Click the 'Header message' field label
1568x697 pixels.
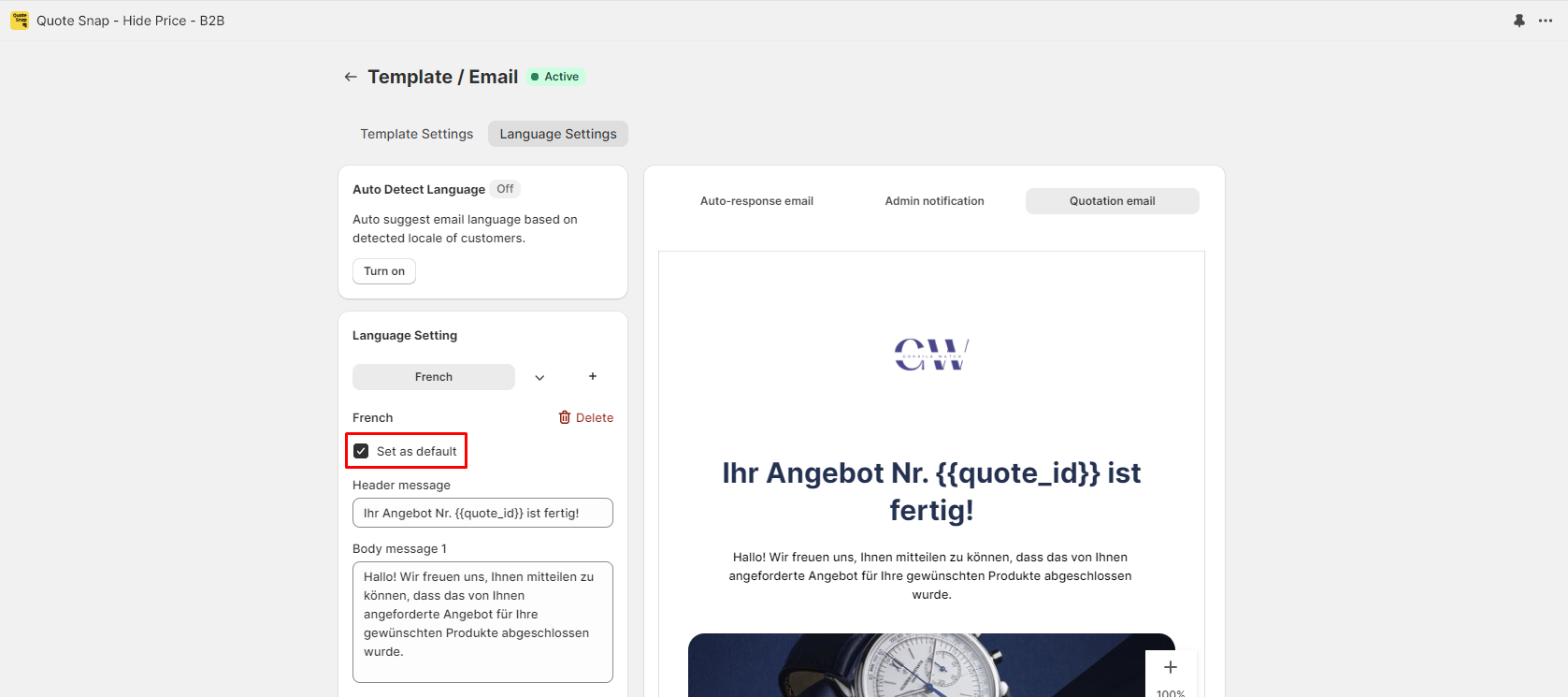(x=401, y=485)
